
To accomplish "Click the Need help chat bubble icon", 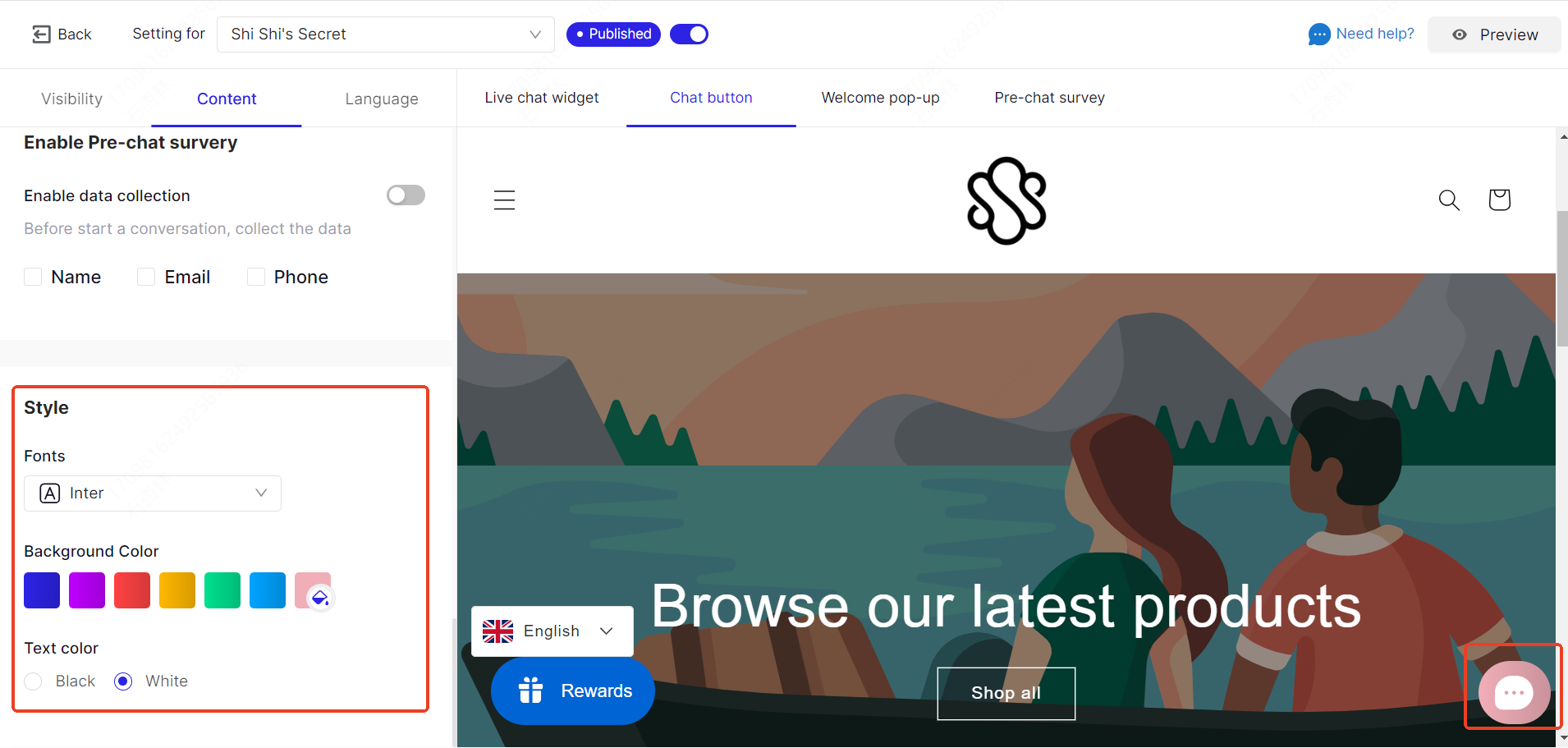I will [x=1319, y=34].
